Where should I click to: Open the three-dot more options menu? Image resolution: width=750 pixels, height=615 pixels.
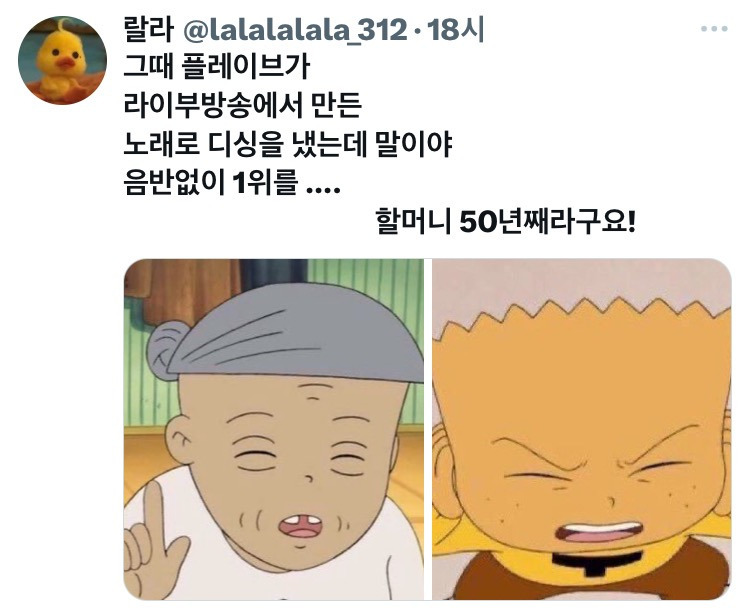[714, 29]
